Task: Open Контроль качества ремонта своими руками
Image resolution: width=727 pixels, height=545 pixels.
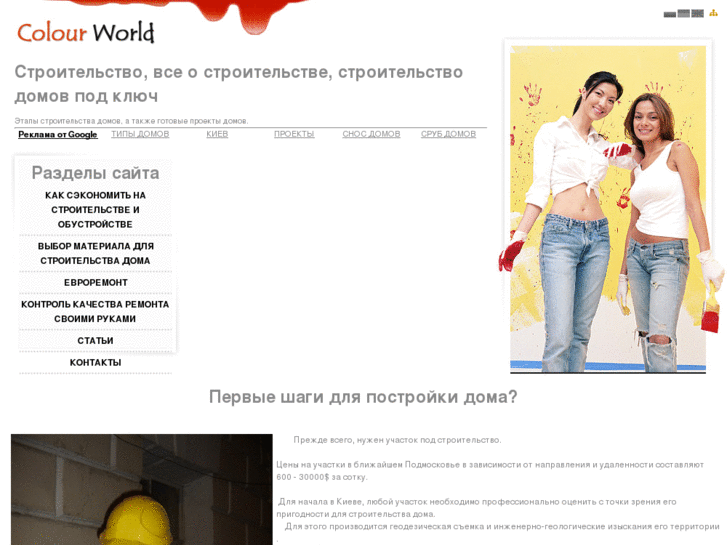Action: click(x=95, y=311)
